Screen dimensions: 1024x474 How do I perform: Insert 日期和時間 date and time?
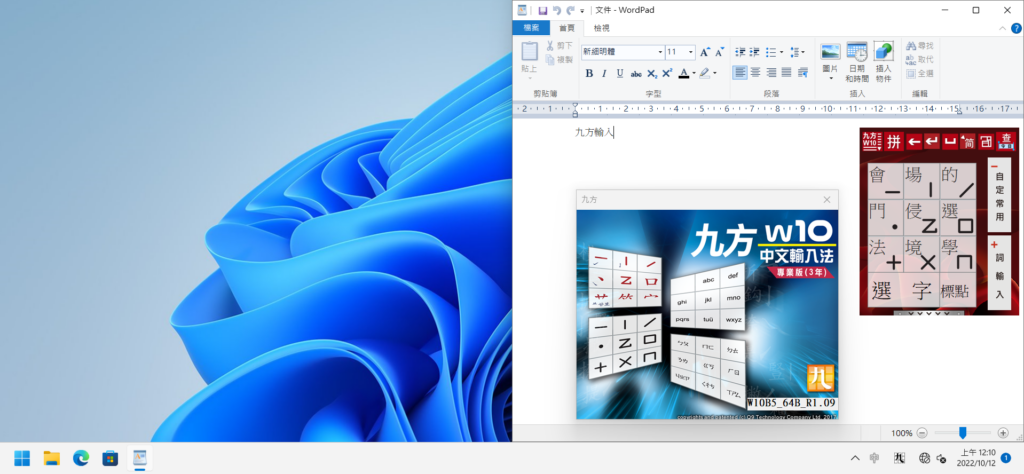click(857, 62)
